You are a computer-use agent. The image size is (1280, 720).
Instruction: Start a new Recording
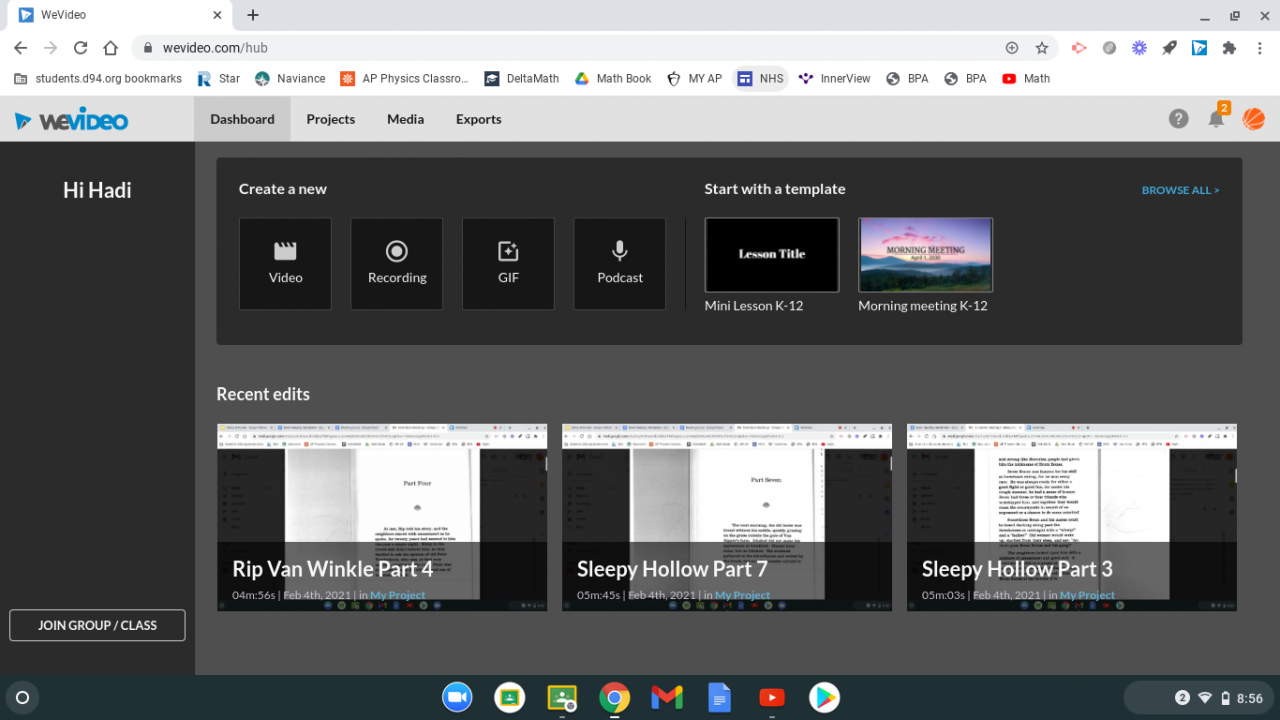(397, 264)
